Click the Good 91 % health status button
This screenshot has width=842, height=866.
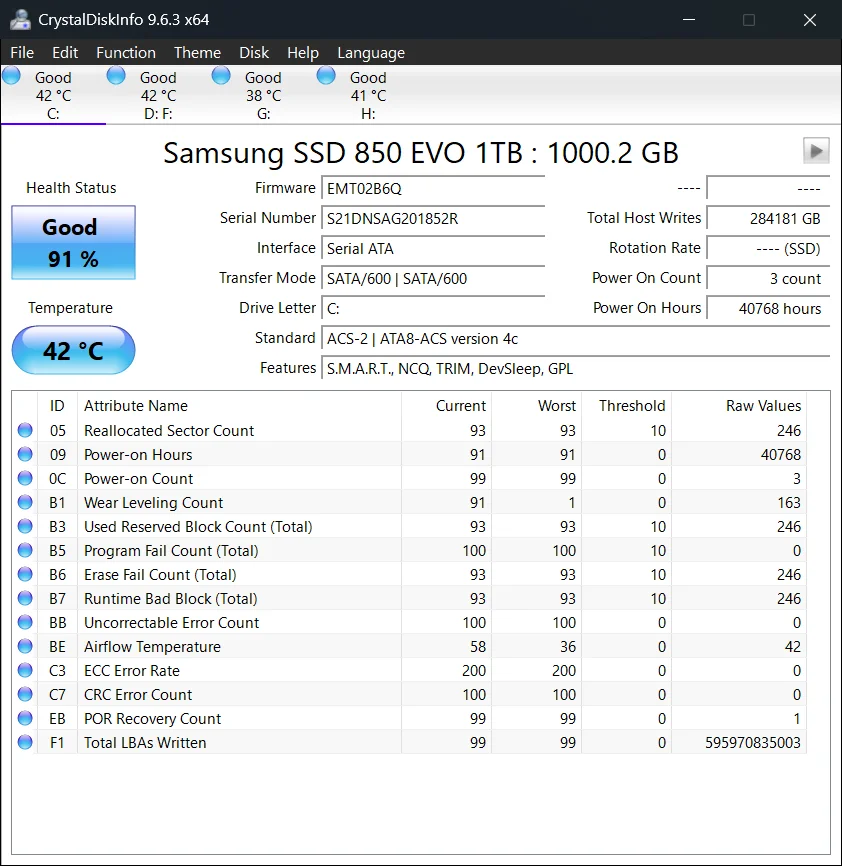coord(73,242)
